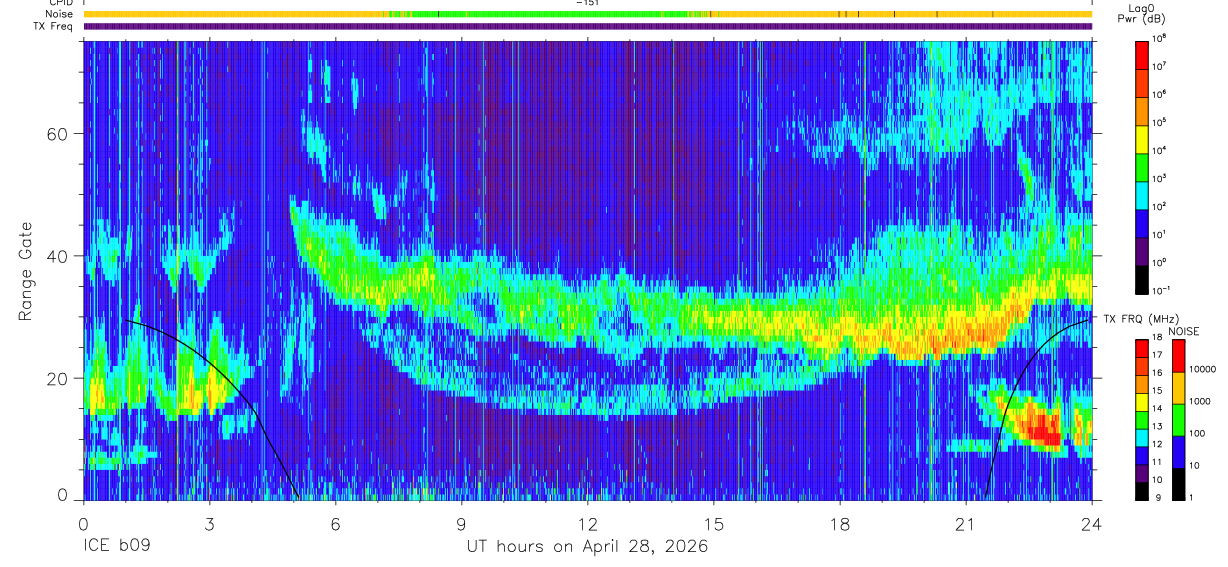This screenshot has height=567, width=1228.
Task: Click the red segment of the power colorbar
Action: [1142, 57]
